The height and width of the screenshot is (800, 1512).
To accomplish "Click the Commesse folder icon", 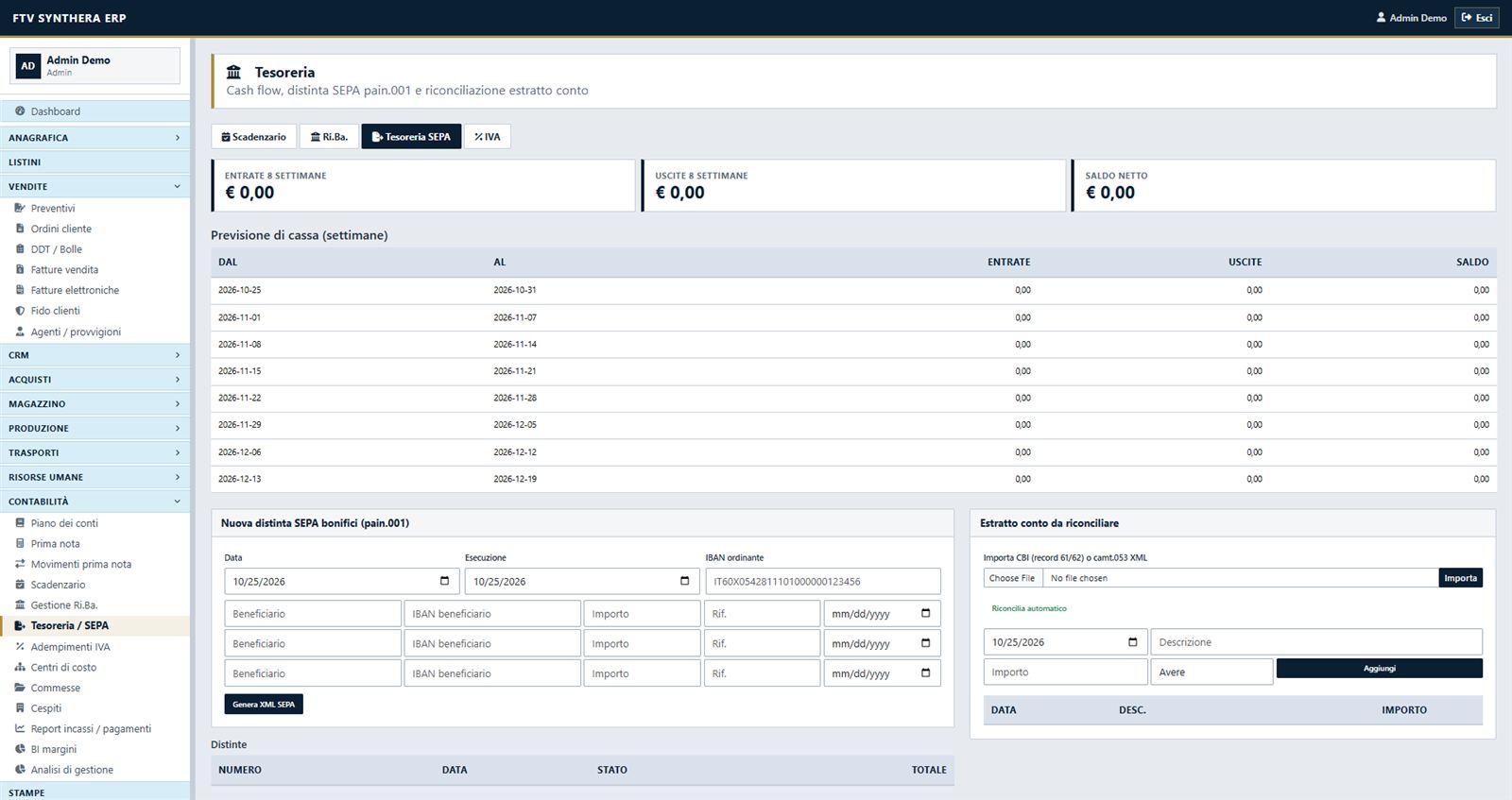I will click(20, 688).
